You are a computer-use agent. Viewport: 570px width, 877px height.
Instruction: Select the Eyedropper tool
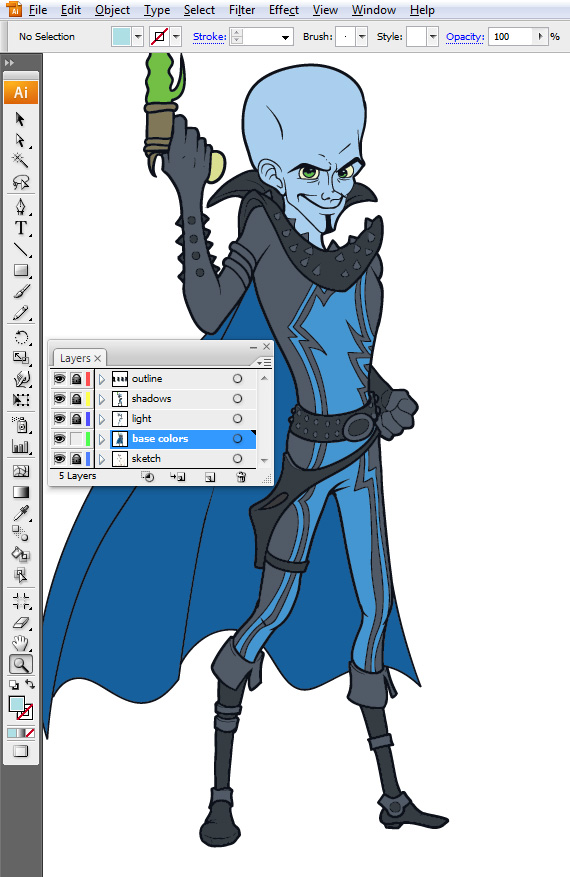[21, 513]
